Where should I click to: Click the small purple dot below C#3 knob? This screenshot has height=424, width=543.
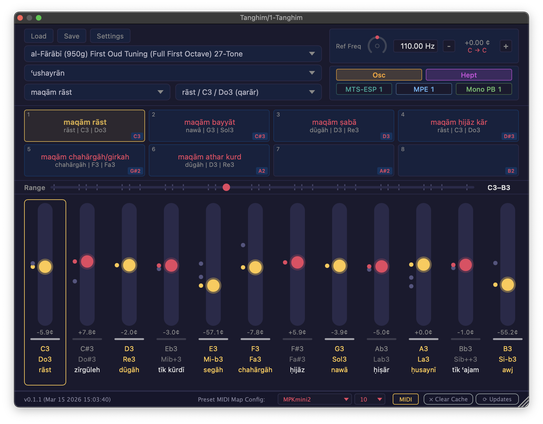point(75,281)
